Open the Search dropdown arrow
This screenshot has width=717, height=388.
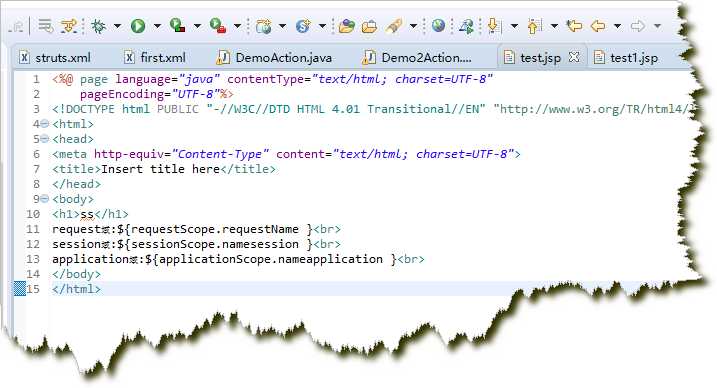(413, 26)
